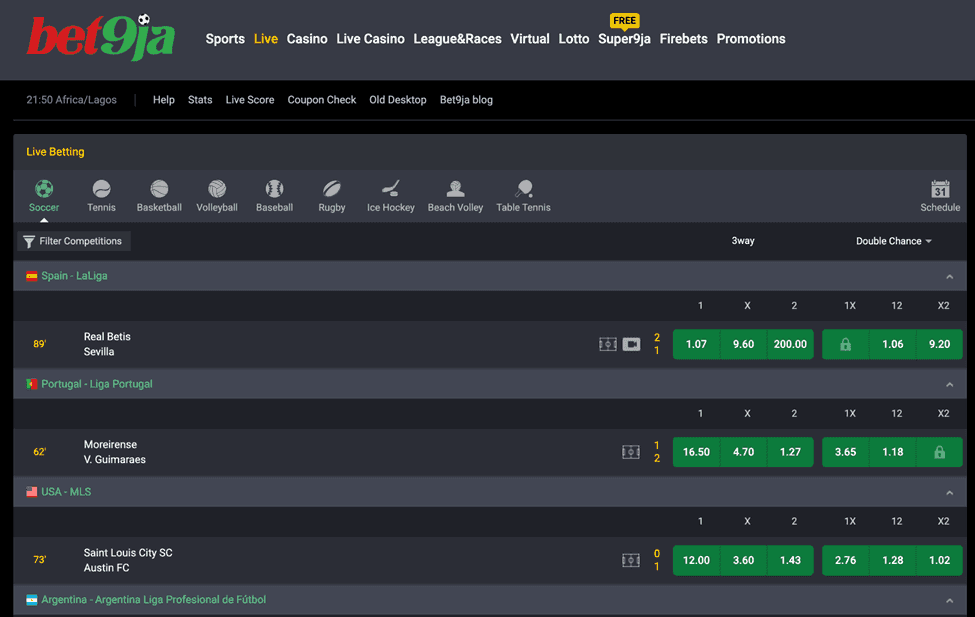Open USA - MLS competition link
Viewport: 975px width, 617px height.
[x=66, y=492]
